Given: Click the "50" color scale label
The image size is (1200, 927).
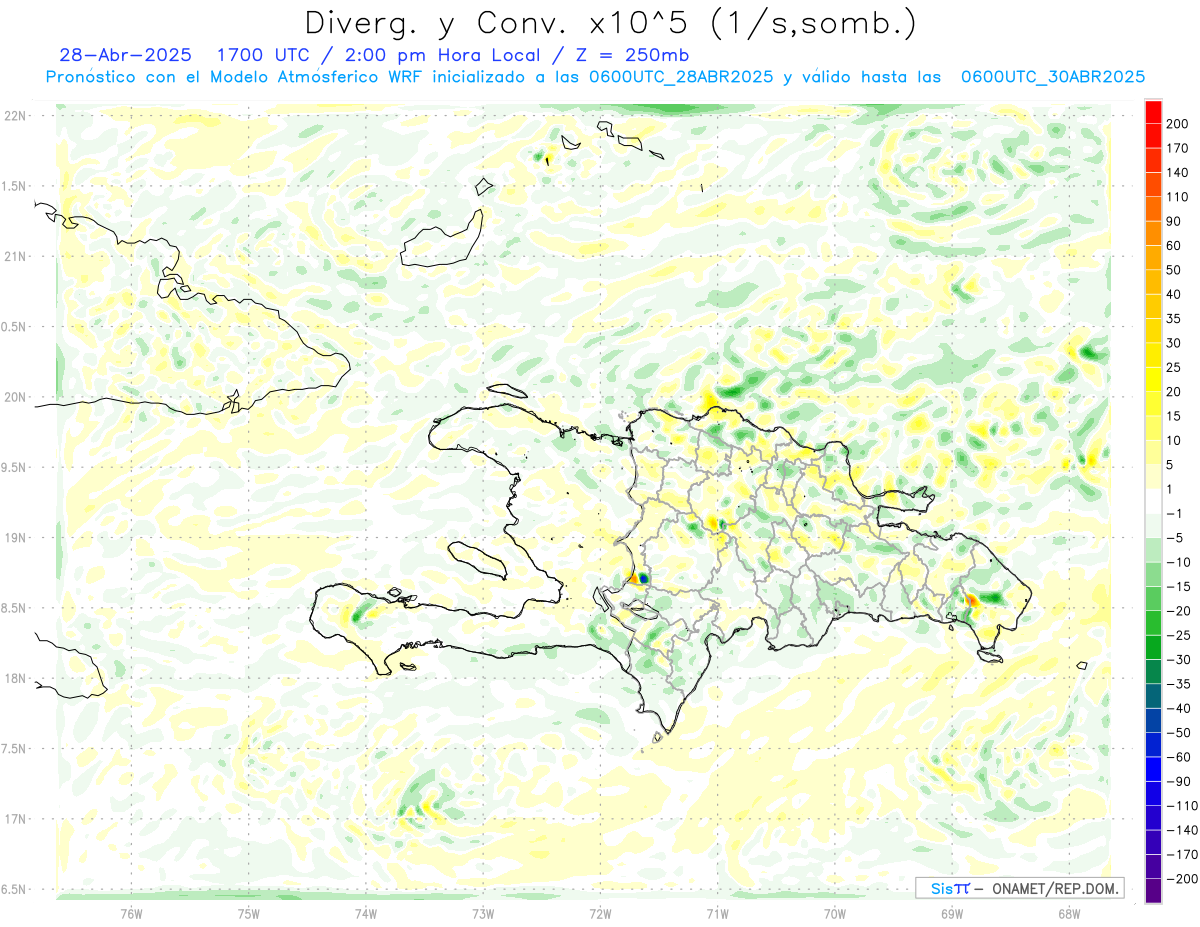Looking at the screenshot, I should [1174, 270].
